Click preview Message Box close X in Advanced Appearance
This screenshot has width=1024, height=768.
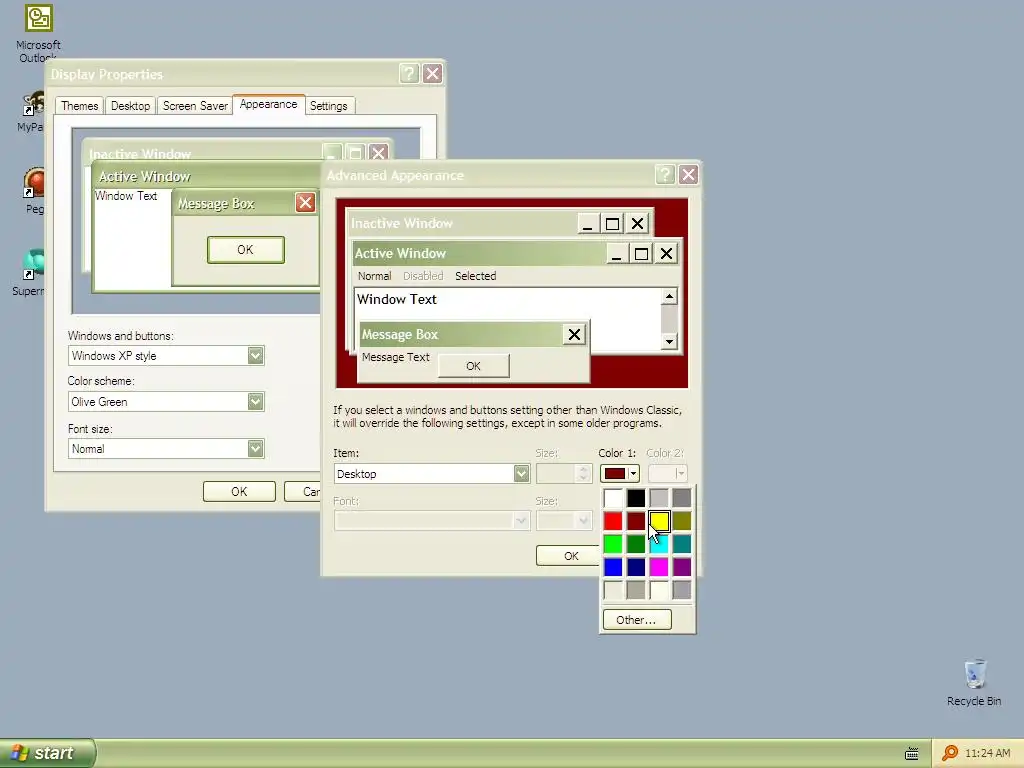pyautogui.click(x=574, y=335)
